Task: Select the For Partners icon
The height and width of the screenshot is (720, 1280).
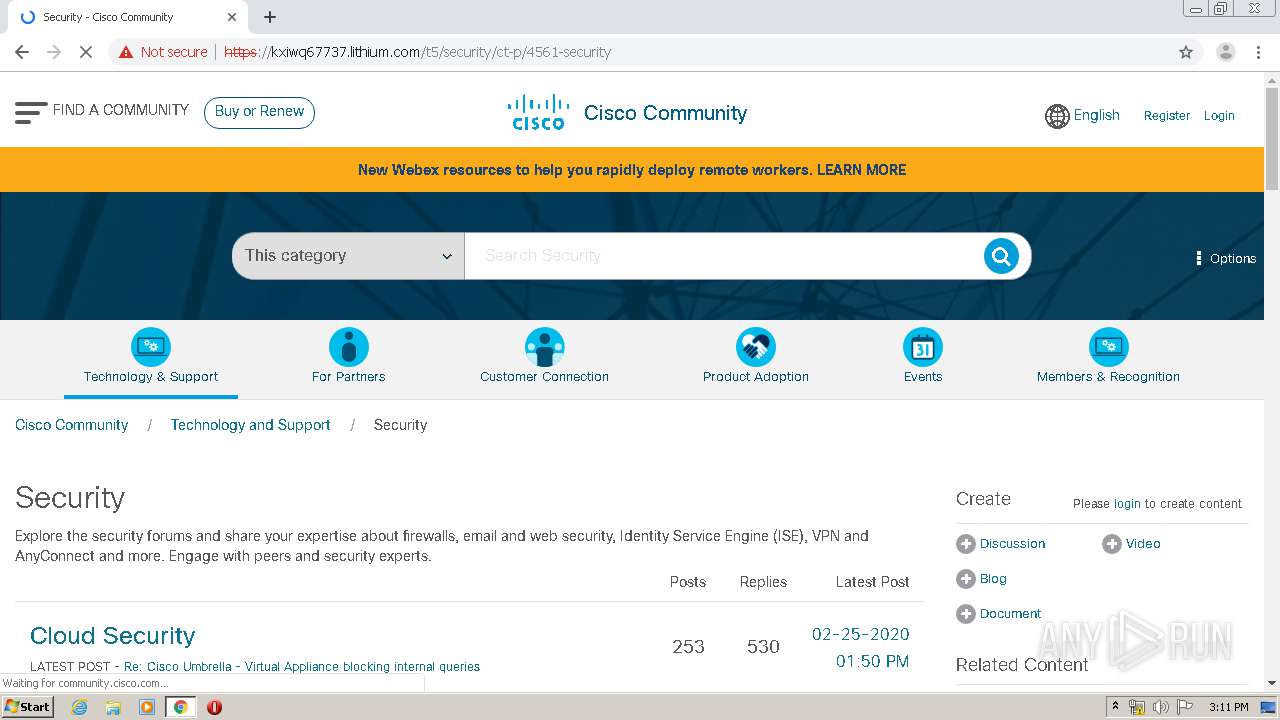Action: coord(348,347)
